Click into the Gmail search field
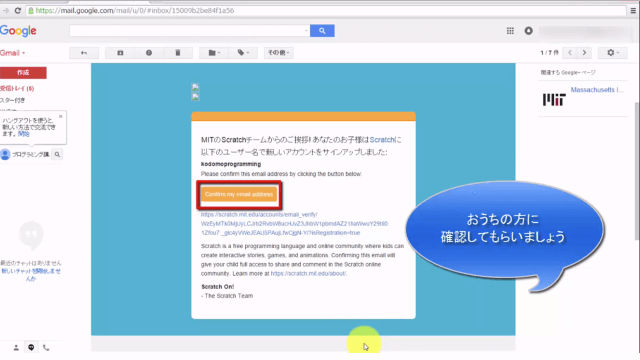This screenshot has height=360, width=640. click(x=189, y=31)
